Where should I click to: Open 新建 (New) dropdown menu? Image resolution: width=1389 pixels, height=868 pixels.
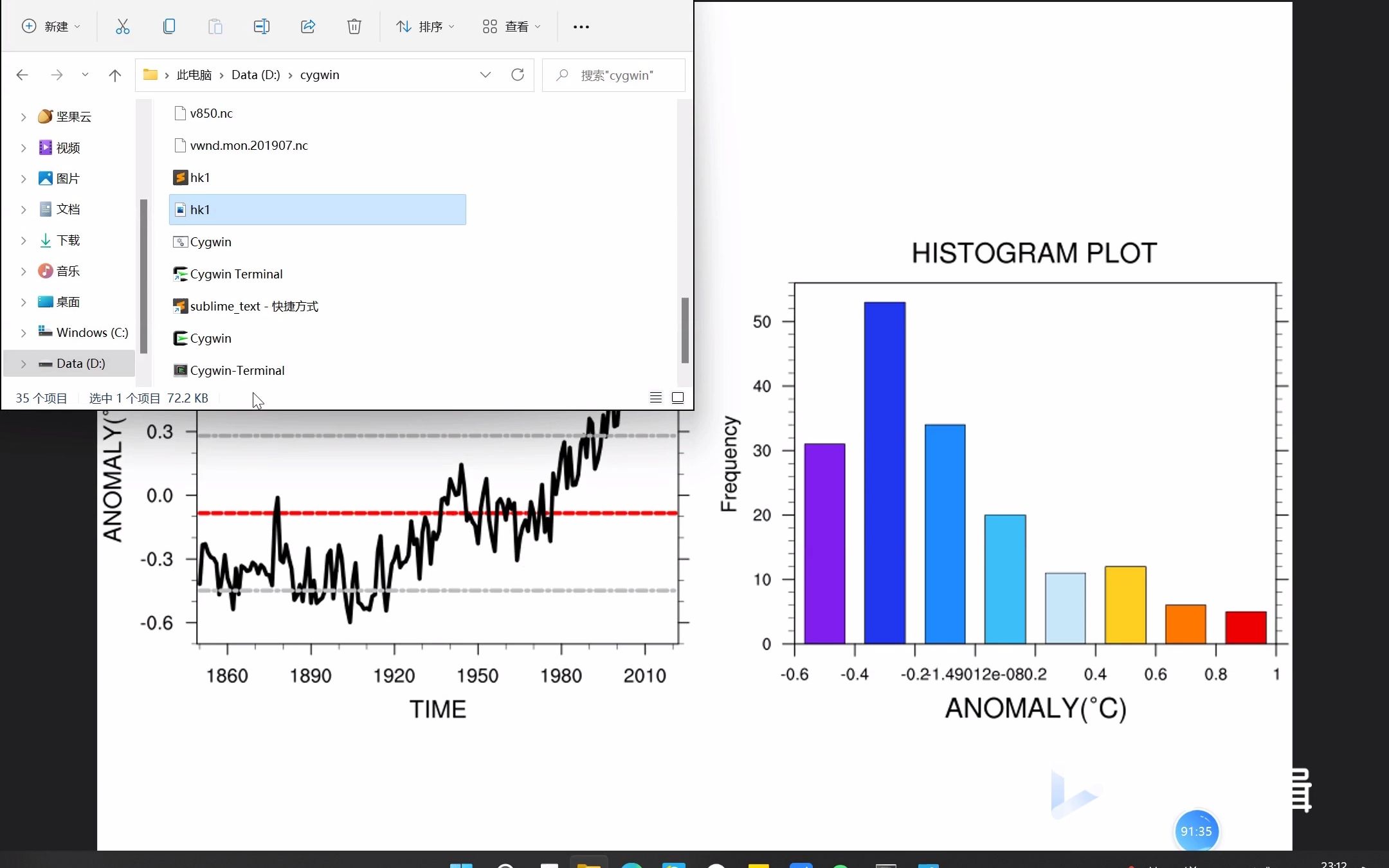[x=51, y=26]
